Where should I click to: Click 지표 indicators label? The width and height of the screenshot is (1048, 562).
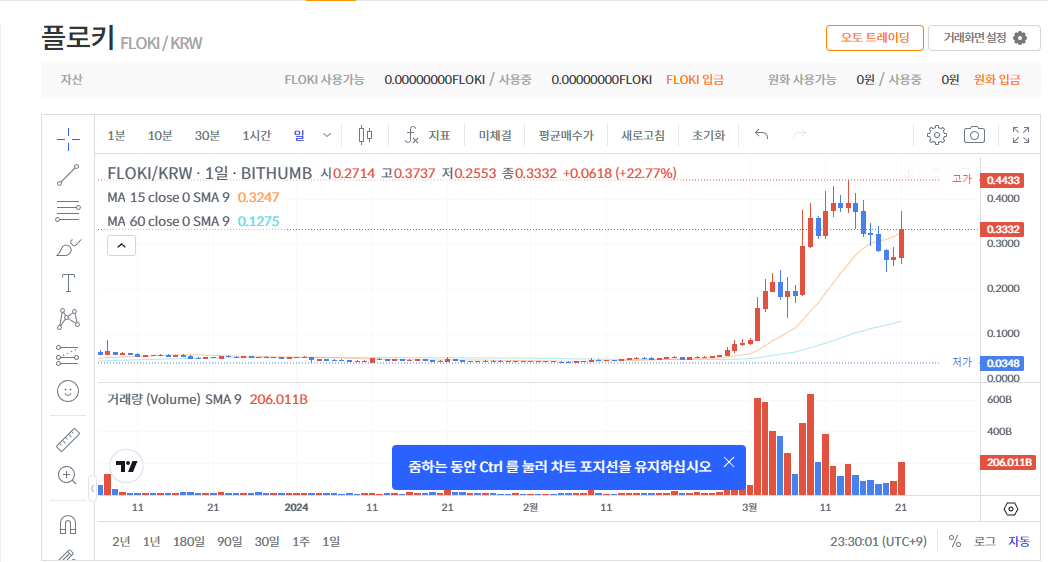coord(439,136)
